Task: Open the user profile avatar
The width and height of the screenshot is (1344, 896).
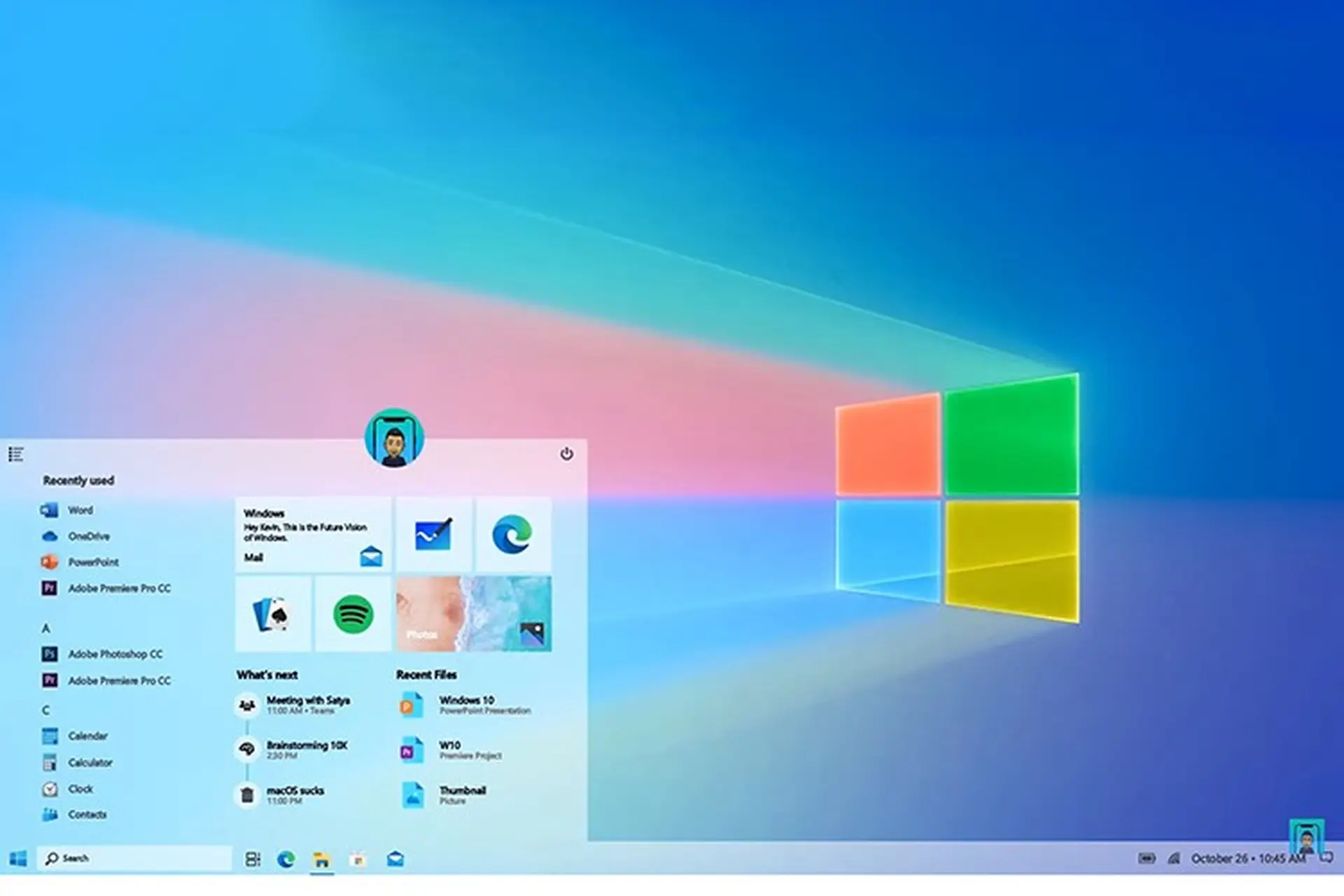Action: point(394,438)
